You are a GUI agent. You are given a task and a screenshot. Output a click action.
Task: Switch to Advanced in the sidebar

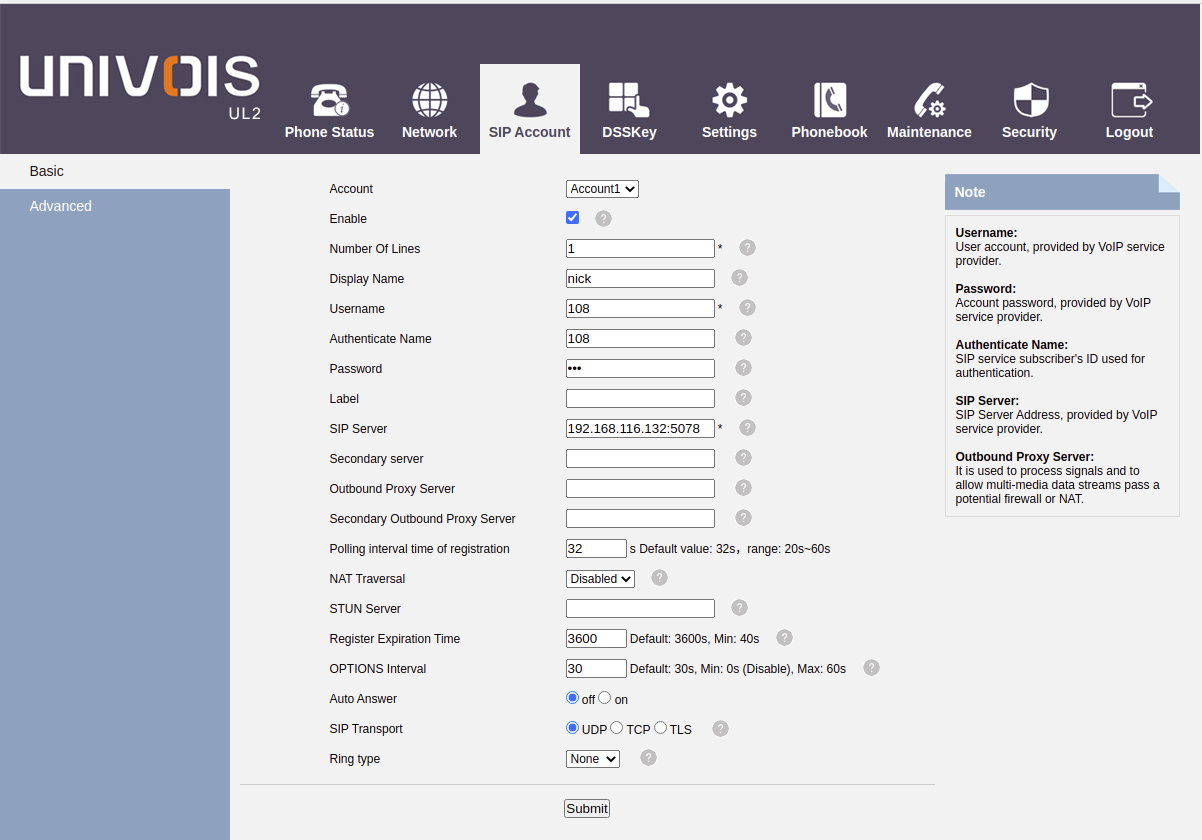click(61, 206)
